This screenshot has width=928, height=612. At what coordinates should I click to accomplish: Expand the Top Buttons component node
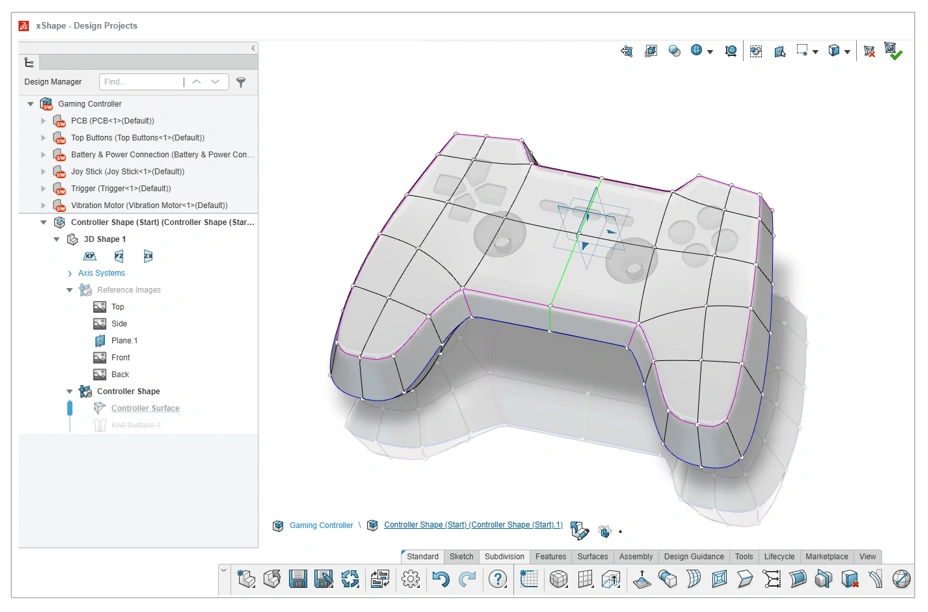point(43,138)
